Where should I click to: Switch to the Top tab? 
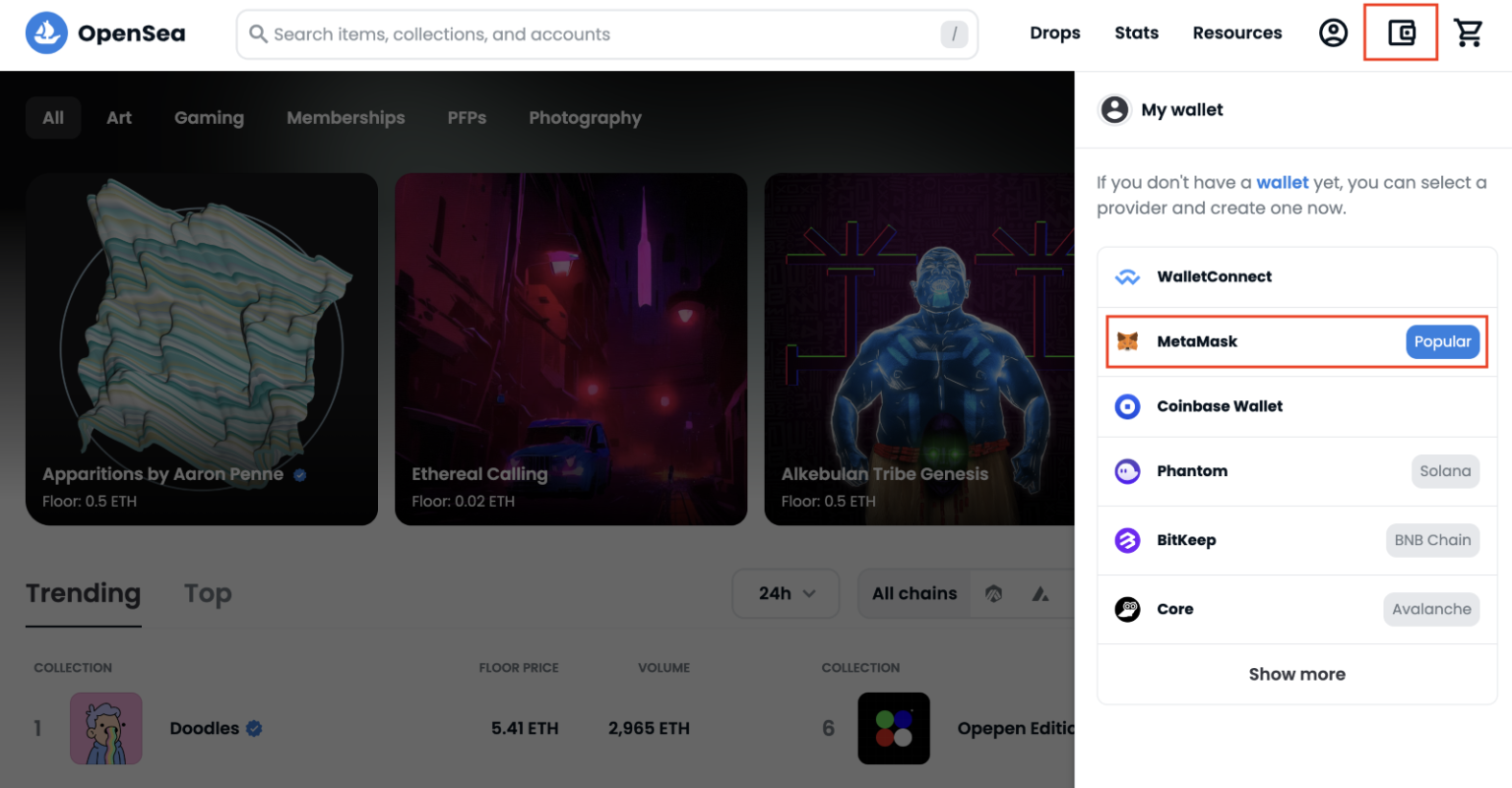(208, 593)
